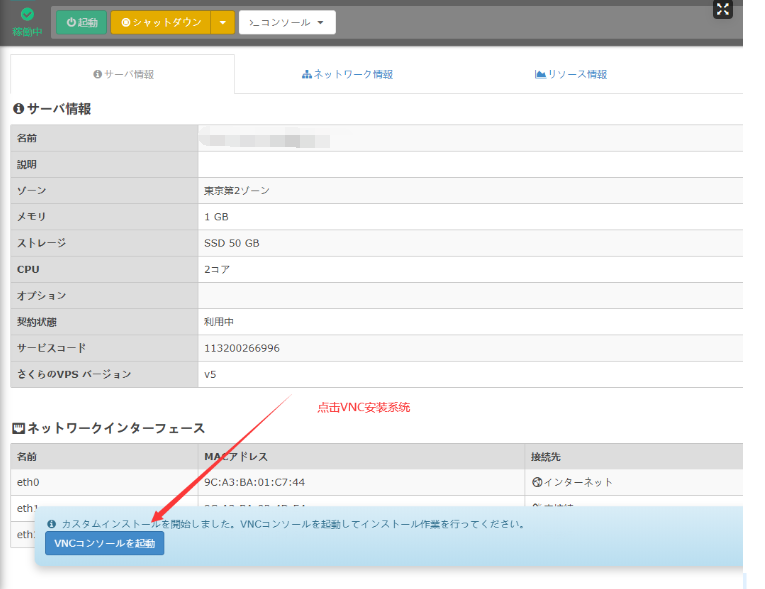Viewport: 765px width, 589px height.
Task: Click the ストレージ row label
Action: pyautogui.click(x=41, y=243)
